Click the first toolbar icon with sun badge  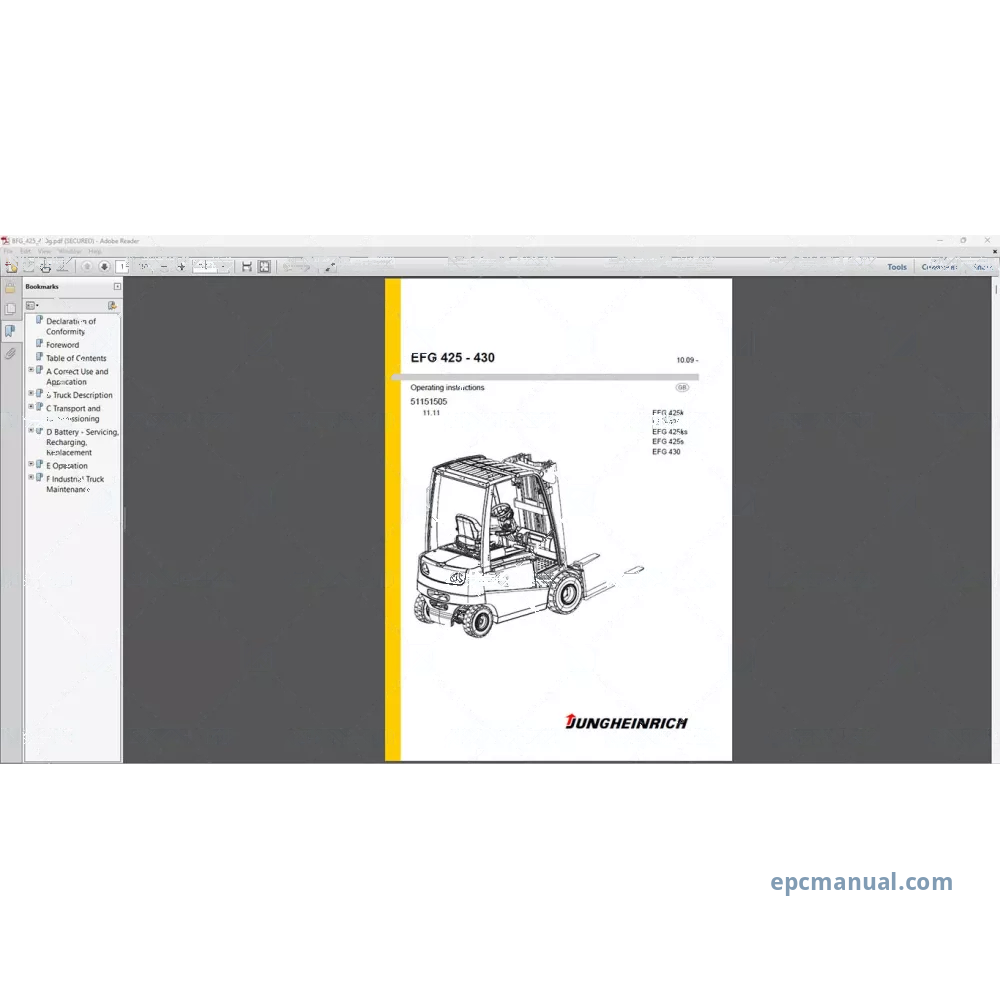pos(11,267)
